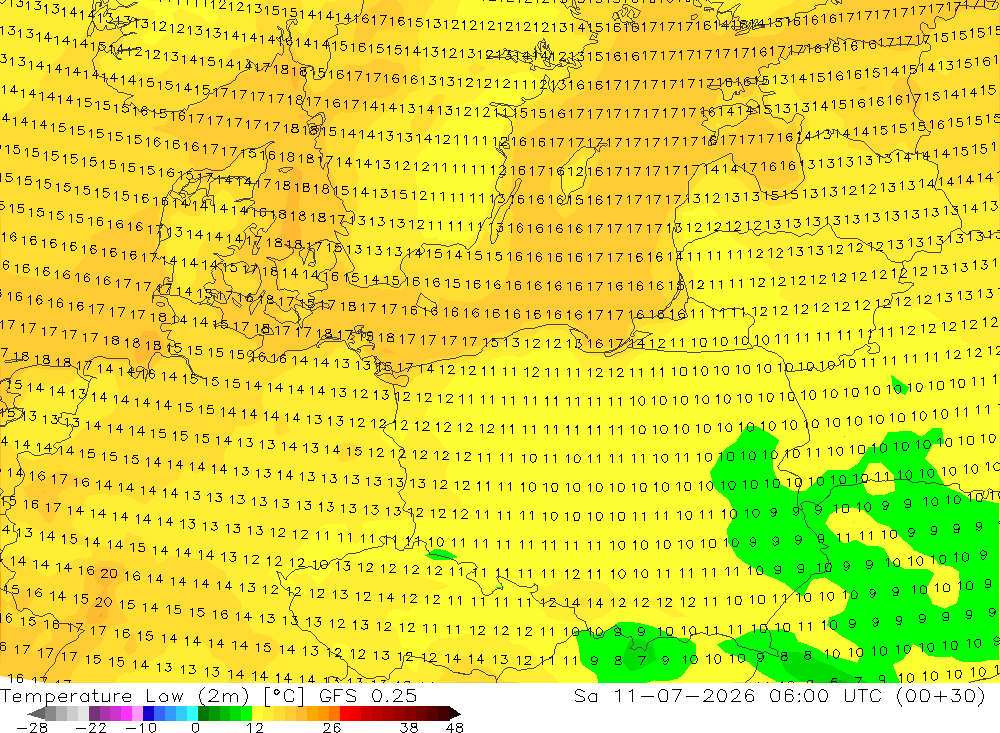The width and height of the screenshot is (1000, 733).
Task: Click the '06:00 UTC' time text
Action: point(826,696)
